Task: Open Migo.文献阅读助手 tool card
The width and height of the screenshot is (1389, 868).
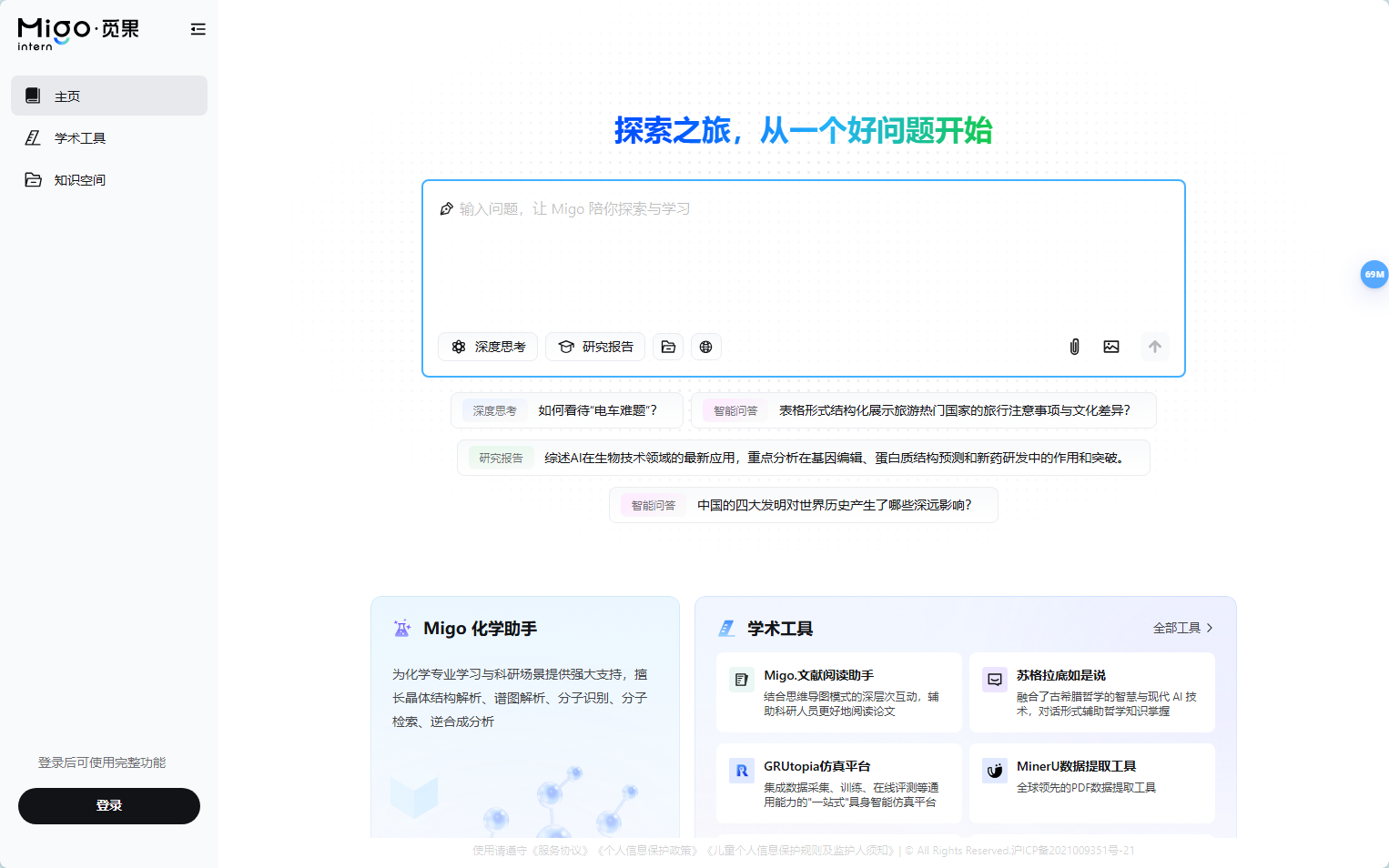Action: 839,692
